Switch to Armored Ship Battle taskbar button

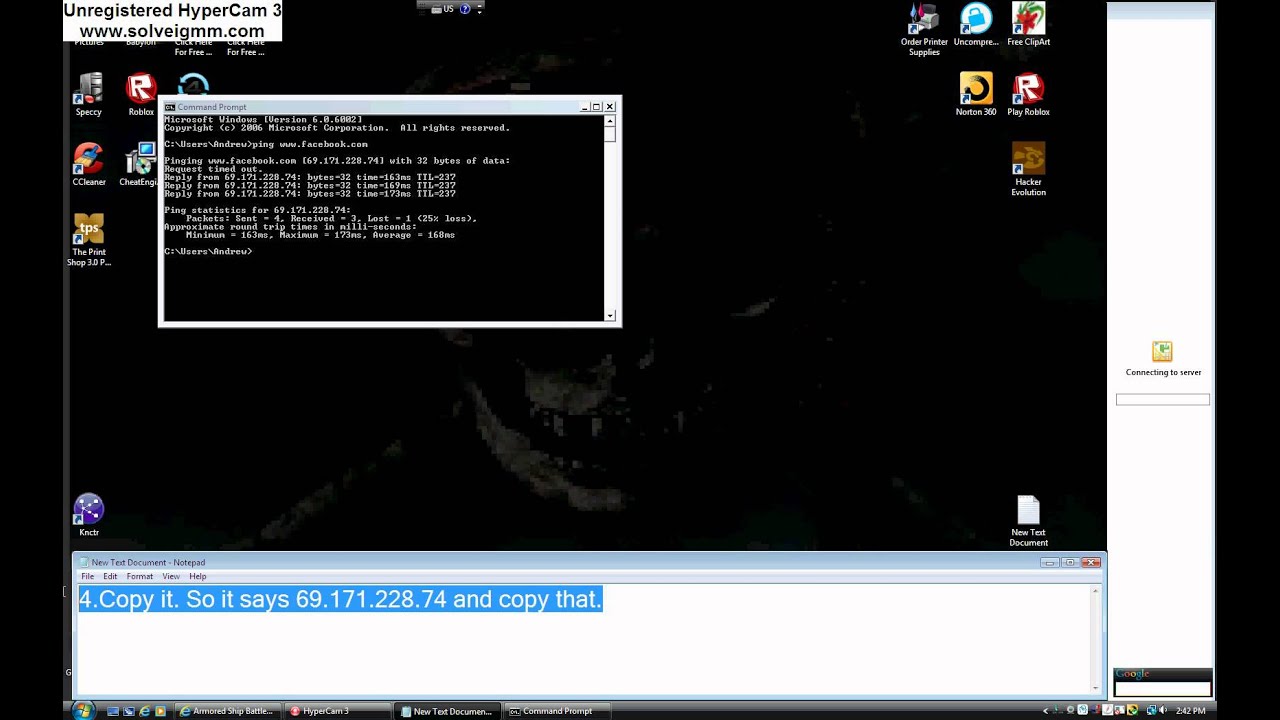point(227,711)
